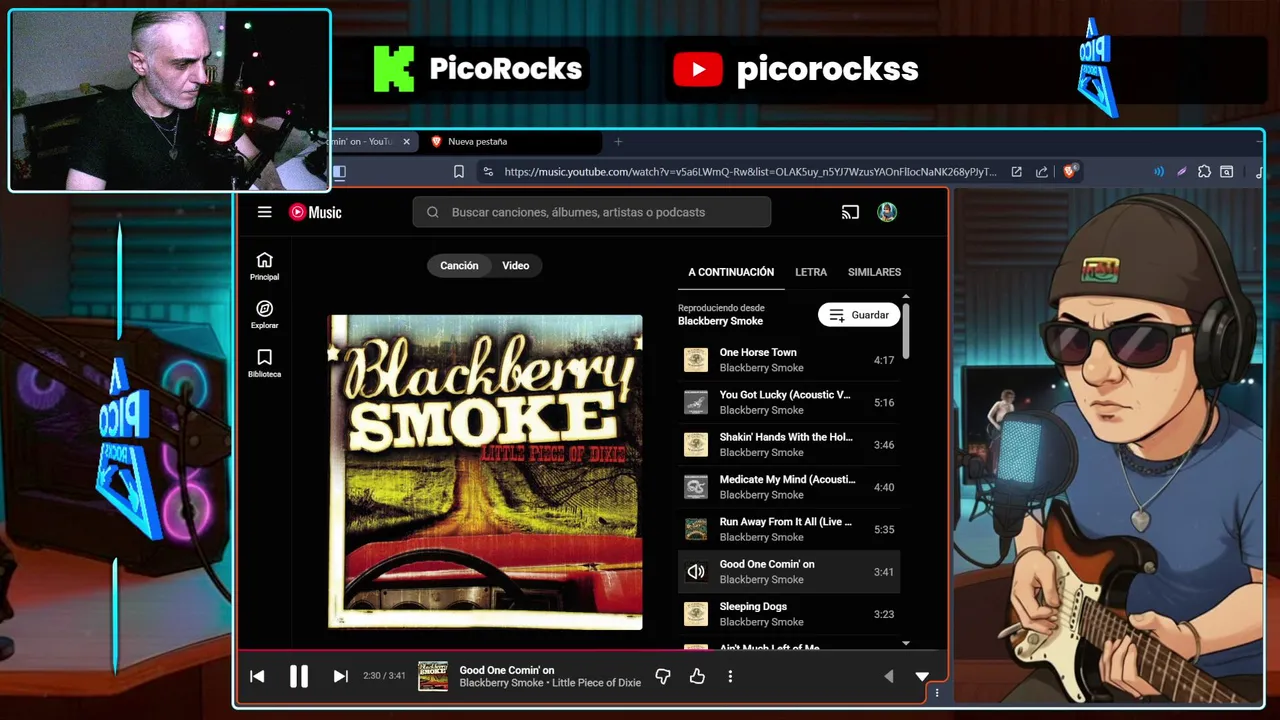Click the player bar album thumbnail
1280x720 pixels.
click(x=433, y=676)
